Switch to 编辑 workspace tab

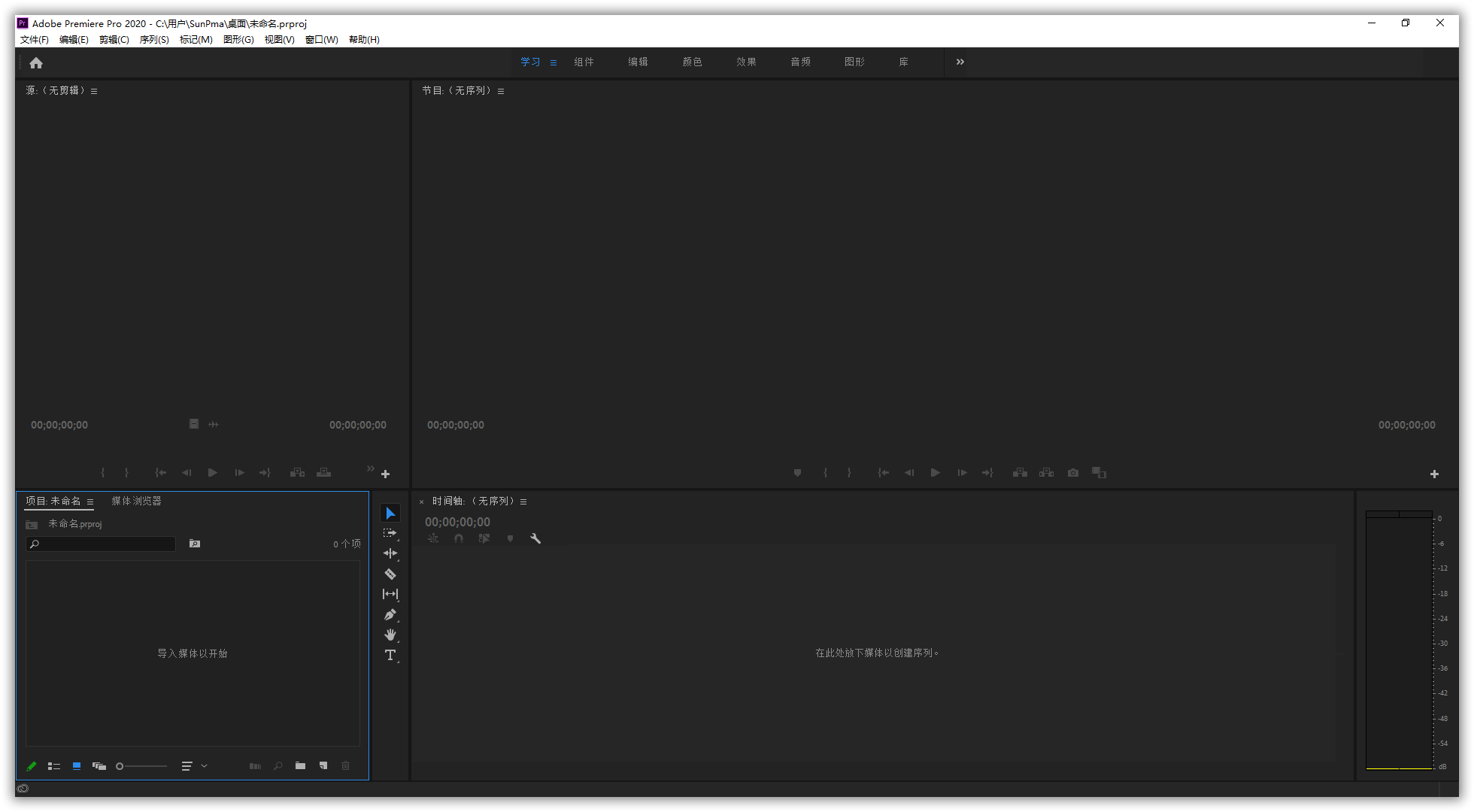tap(638, 62)
